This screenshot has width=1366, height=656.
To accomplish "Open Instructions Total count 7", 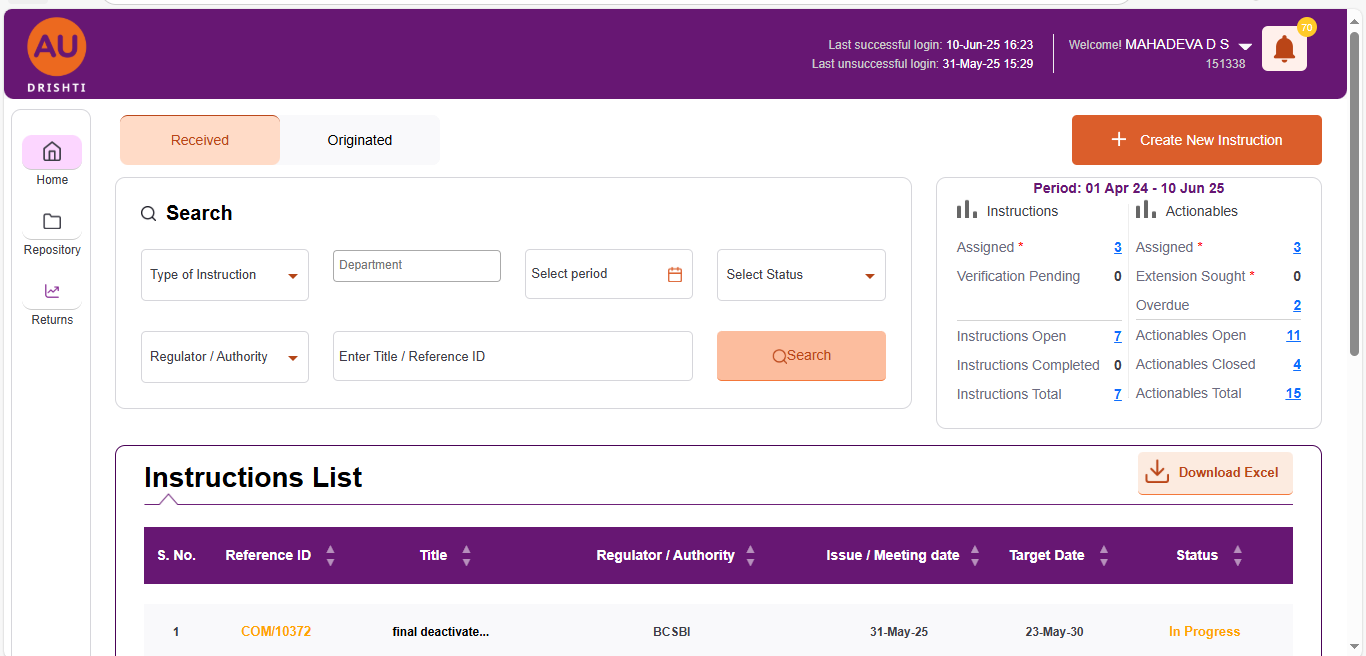I will 1118,394.
